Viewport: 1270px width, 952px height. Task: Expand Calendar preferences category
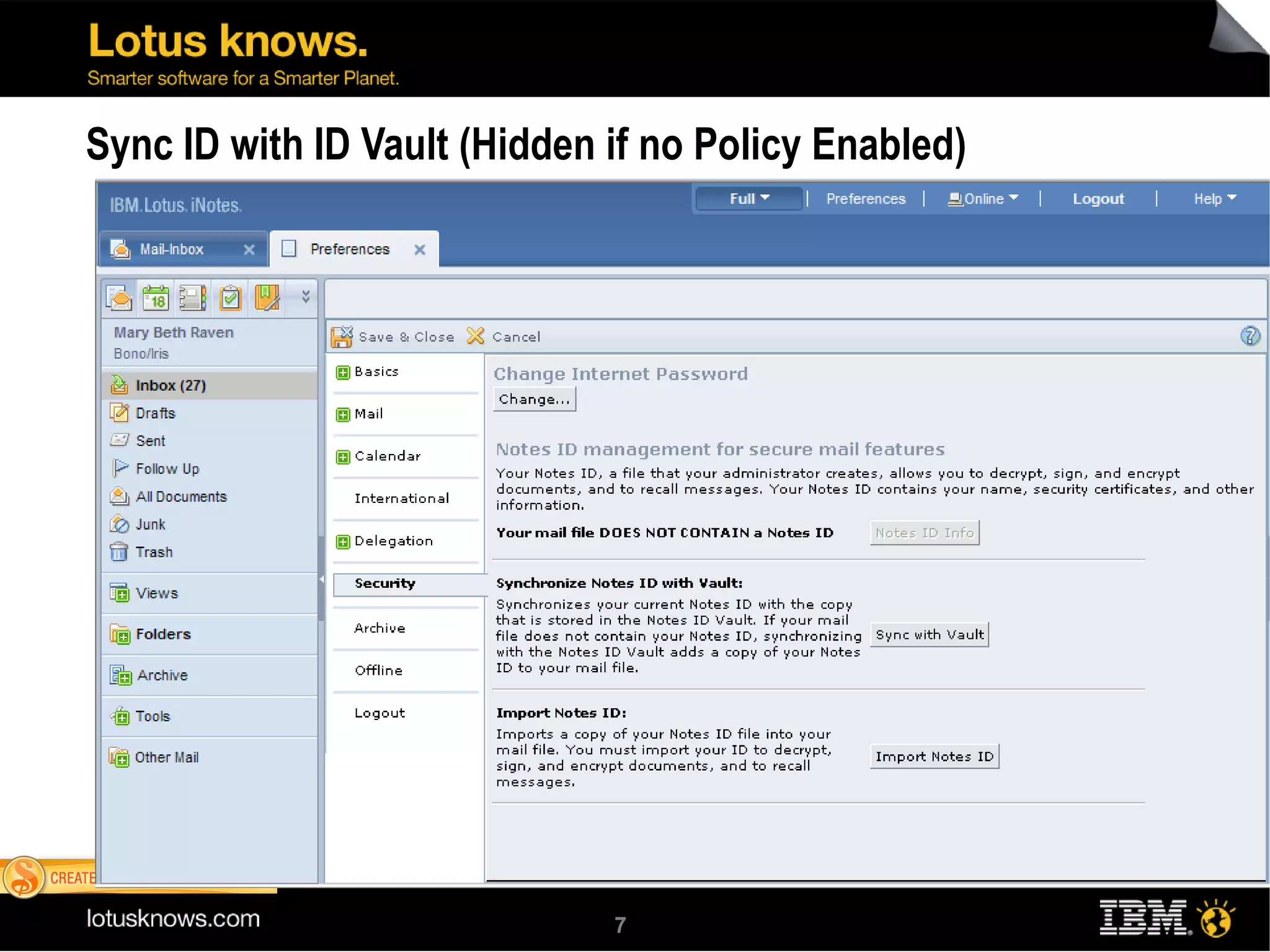343,457
